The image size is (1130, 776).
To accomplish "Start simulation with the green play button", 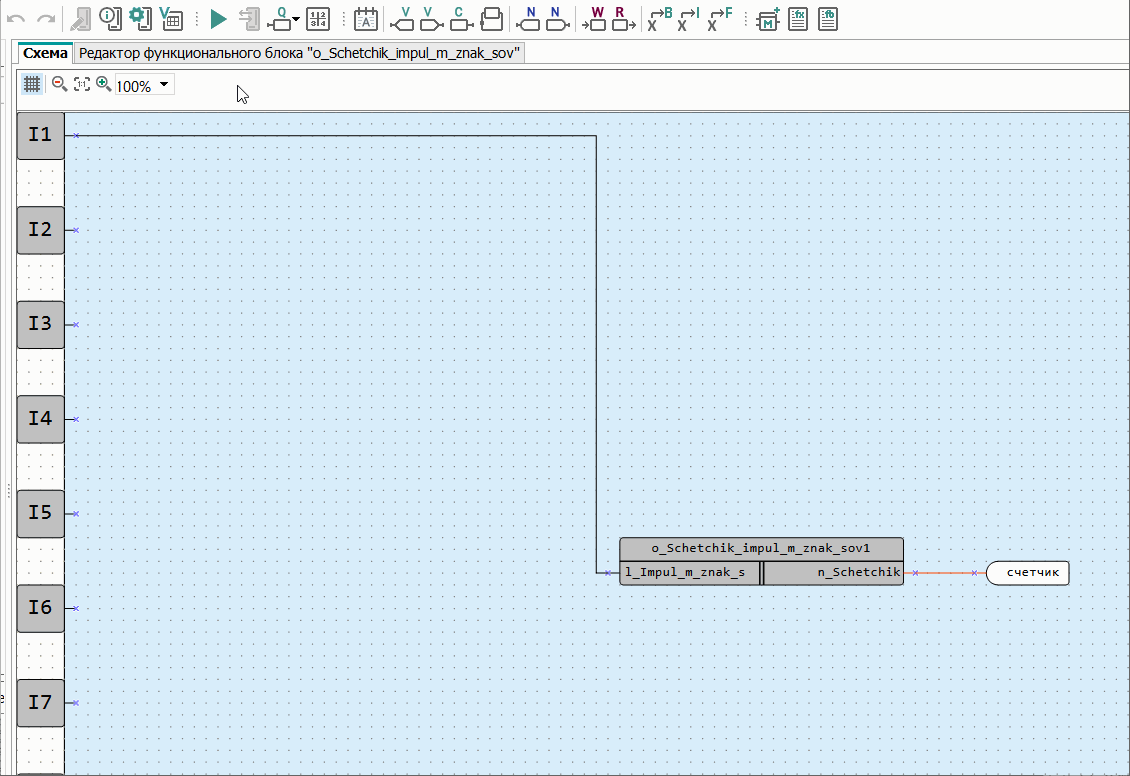I will pos(218,19).
